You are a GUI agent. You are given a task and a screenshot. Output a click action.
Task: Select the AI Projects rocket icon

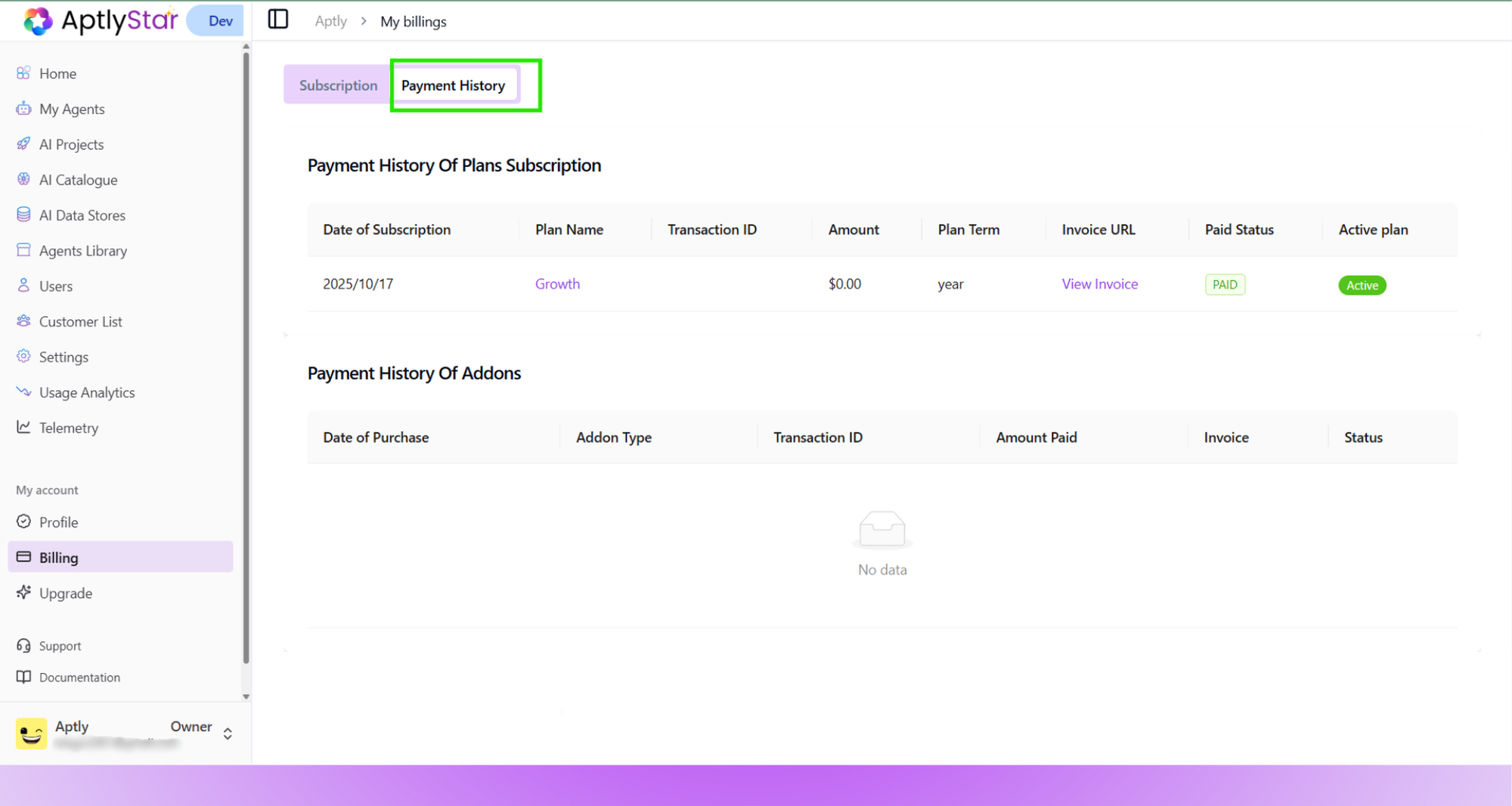point(24,144)
